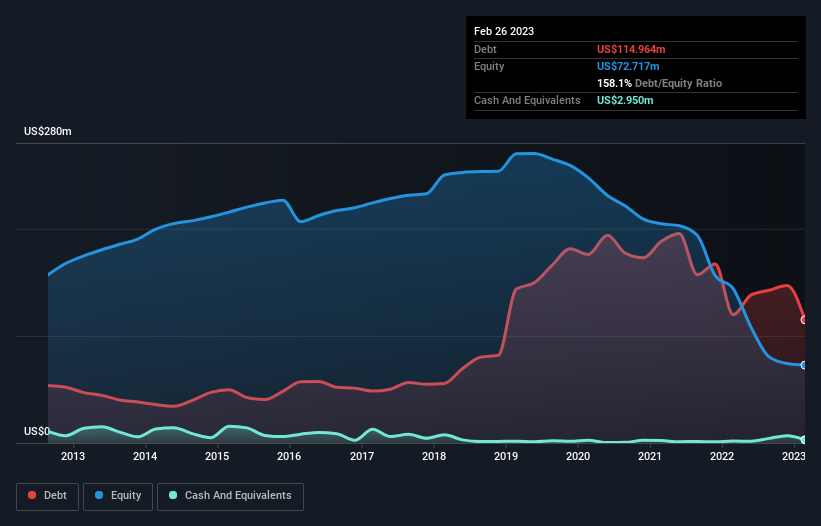Click the red Debt legend dot
The height and width of the screenshot is (526, 821).
32,495
